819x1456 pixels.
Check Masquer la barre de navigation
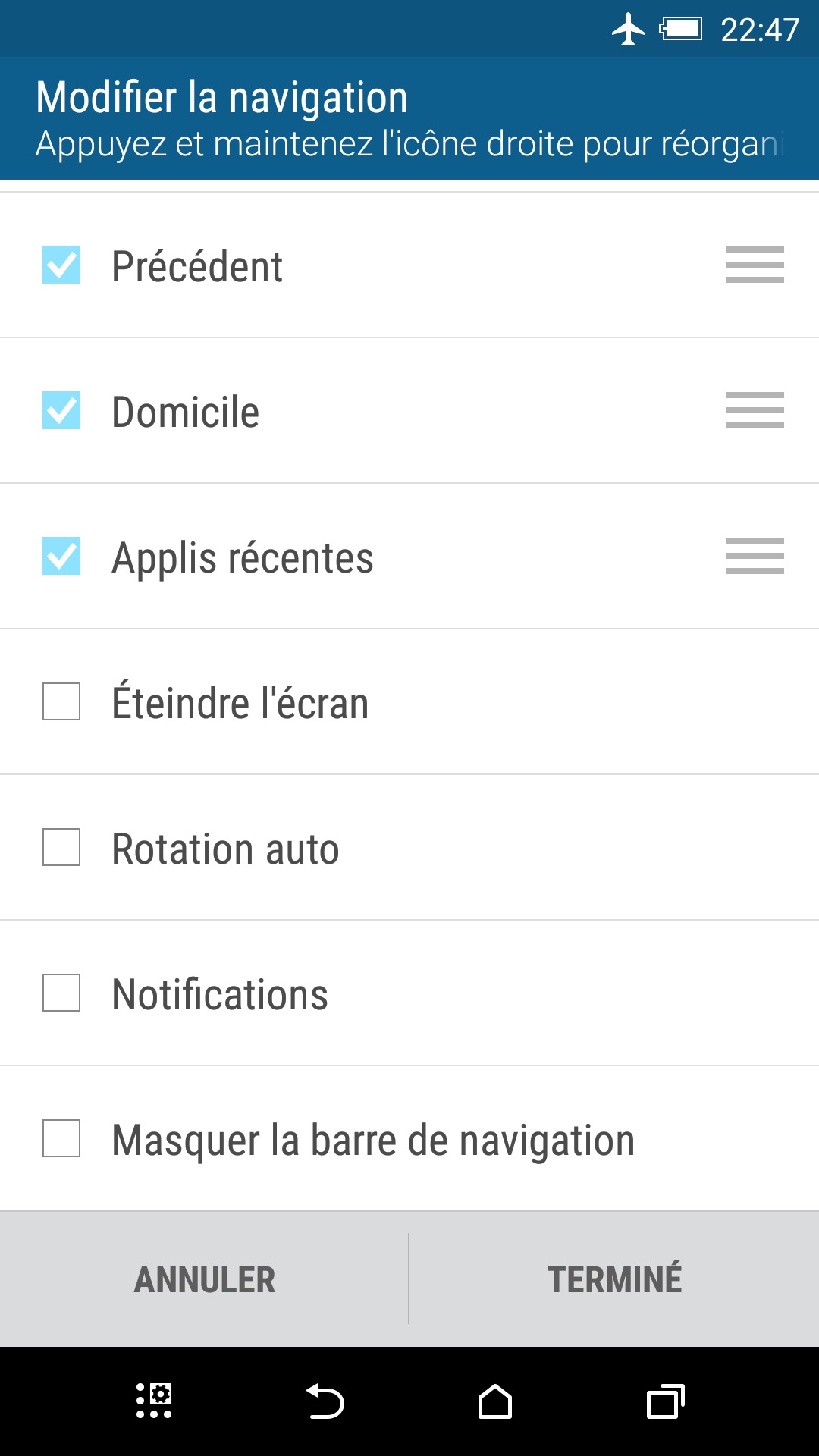pyautogui.click(x=61, y=1138)
